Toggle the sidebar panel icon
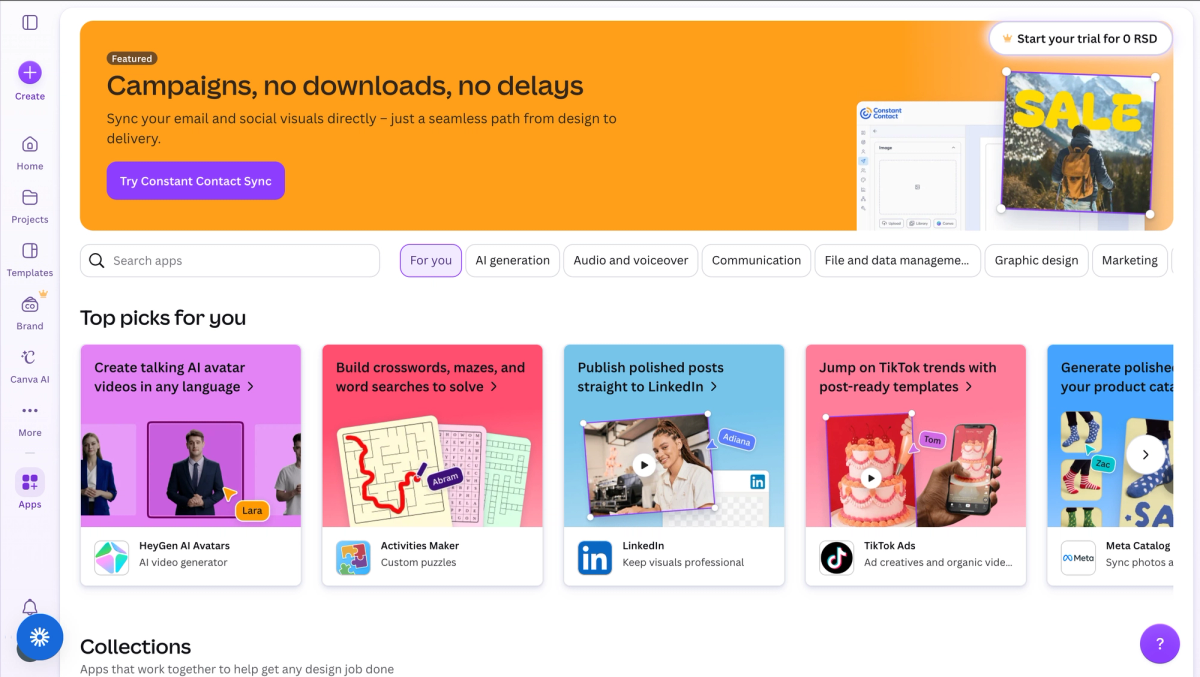This screenshot has height=677, width=1200. coord(30,22)
